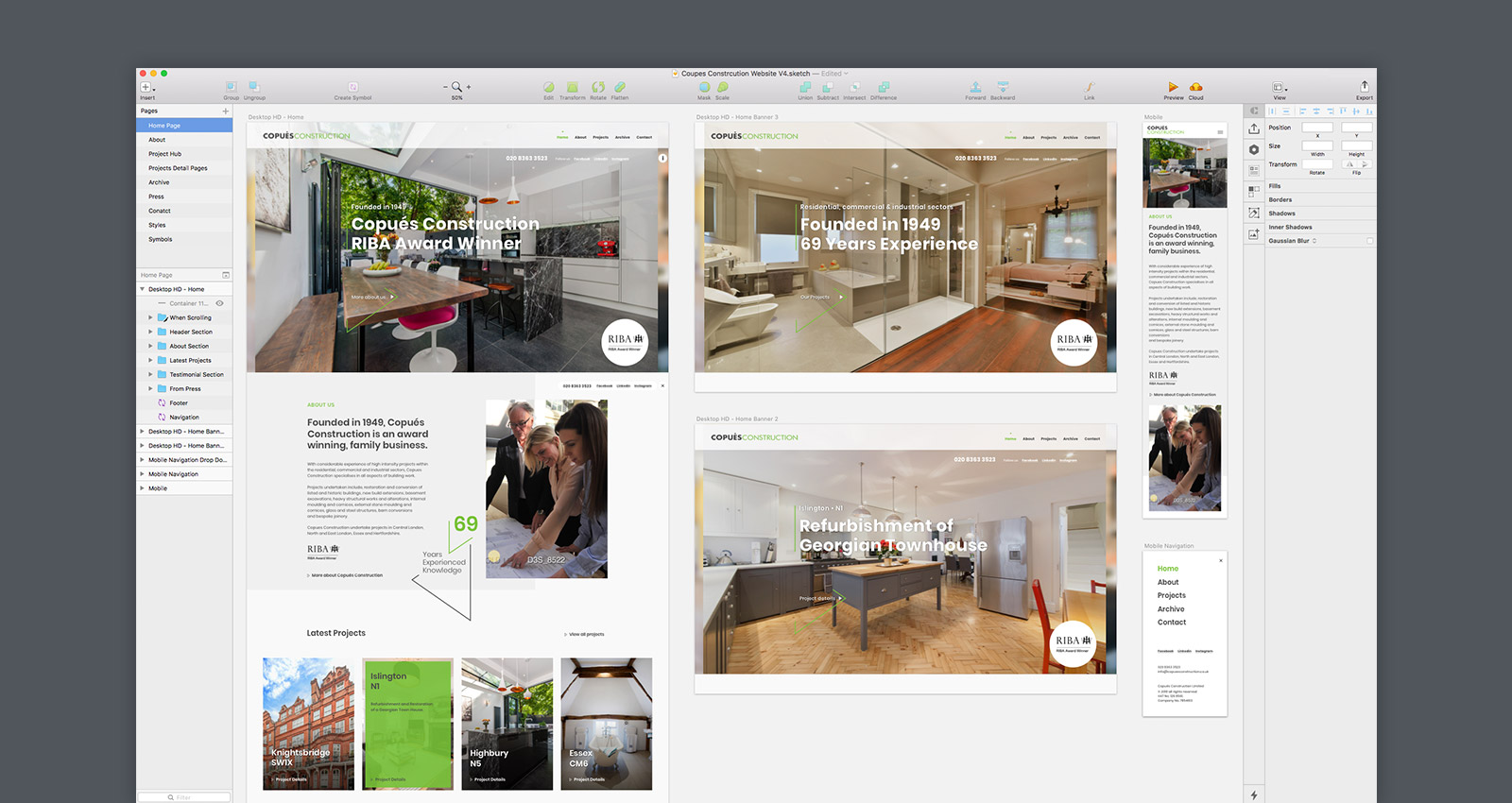This screenshot has width=1512, height=803.
Task: Click the Mask tool icon
Action: [704, 87]
